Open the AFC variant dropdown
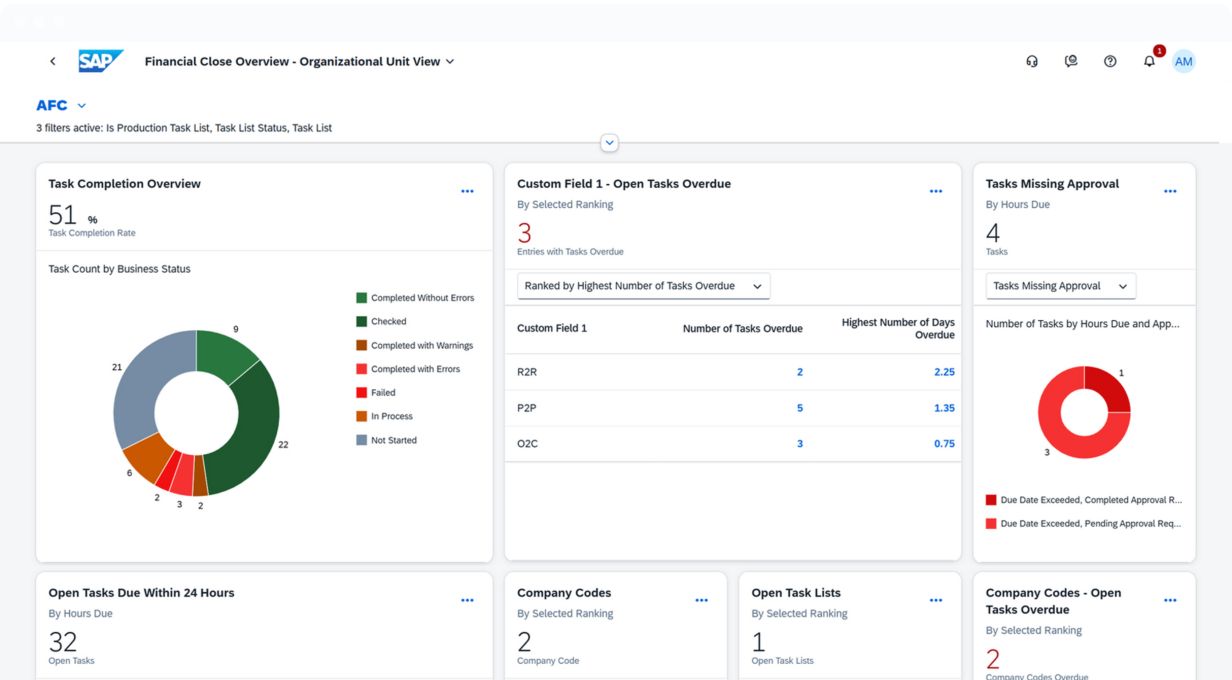The height and width of the screenshot is (680, 1232). (x=82, y=106)
